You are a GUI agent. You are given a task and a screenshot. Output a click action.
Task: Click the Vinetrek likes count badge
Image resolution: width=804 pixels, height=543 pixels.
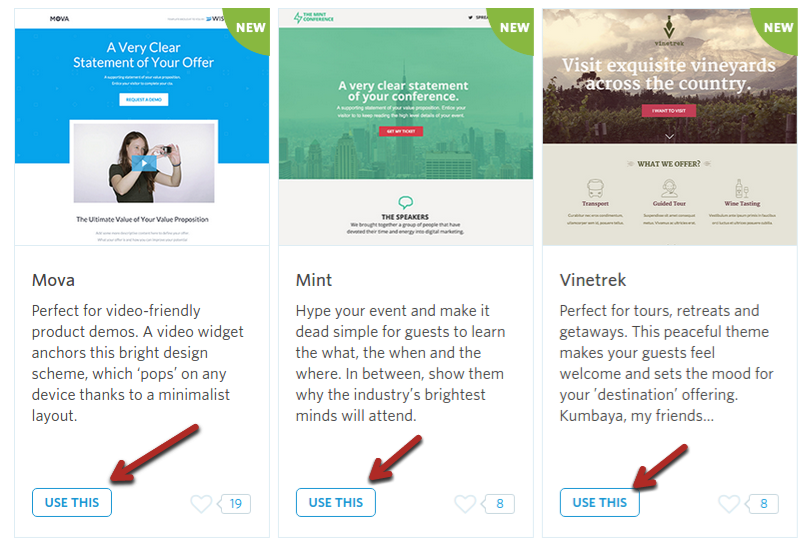pyautogui.click(x=762, y=504)
